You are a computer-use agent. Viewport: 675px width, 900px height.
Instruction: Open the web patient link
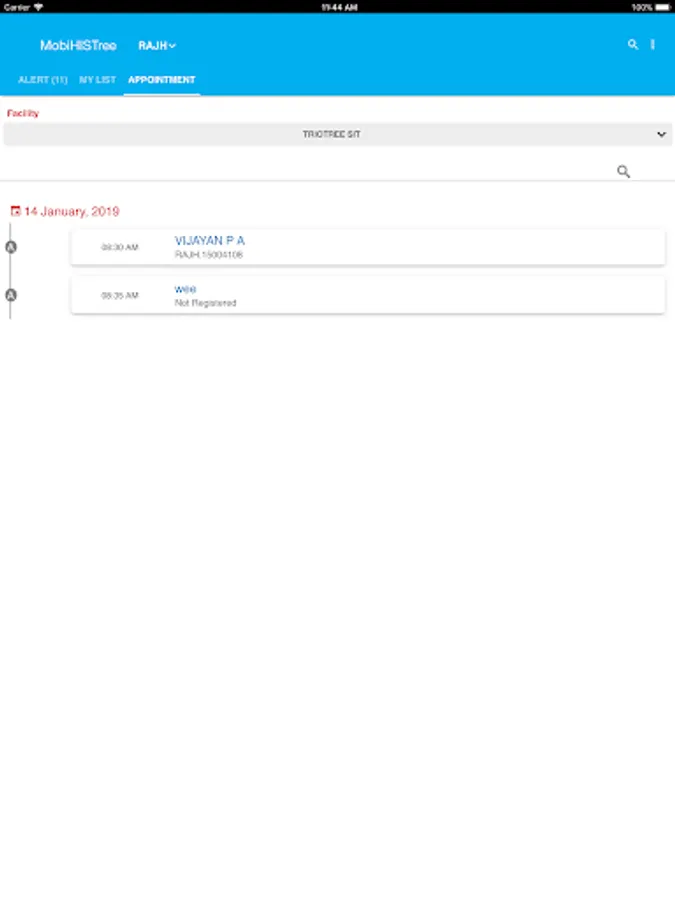pyautogui.click(x=185, y=289)
